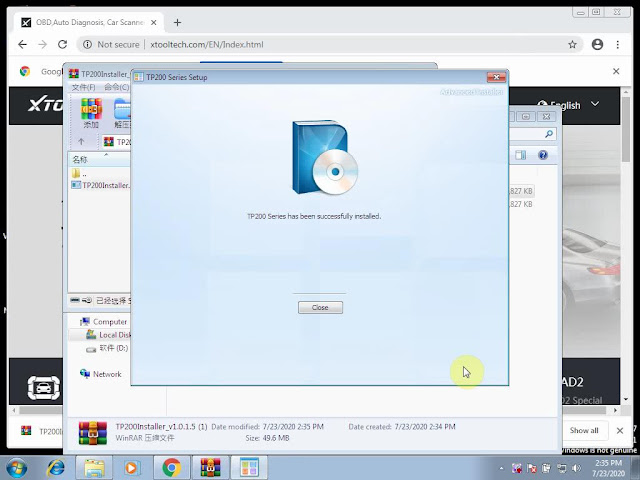The image size is (640, 480).
Task: Close the OBD Auto Diagnosis tab
Action: (153, 22)
